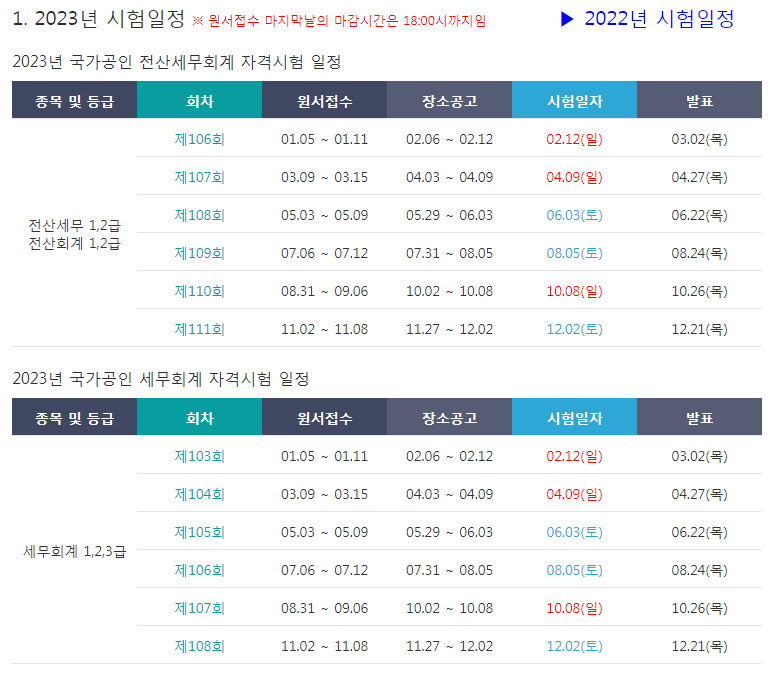The width and height of the screenshot is (782, 680).
Task: Click '10.26(목)' in the 제110회 row
Action: coord(699,291)
